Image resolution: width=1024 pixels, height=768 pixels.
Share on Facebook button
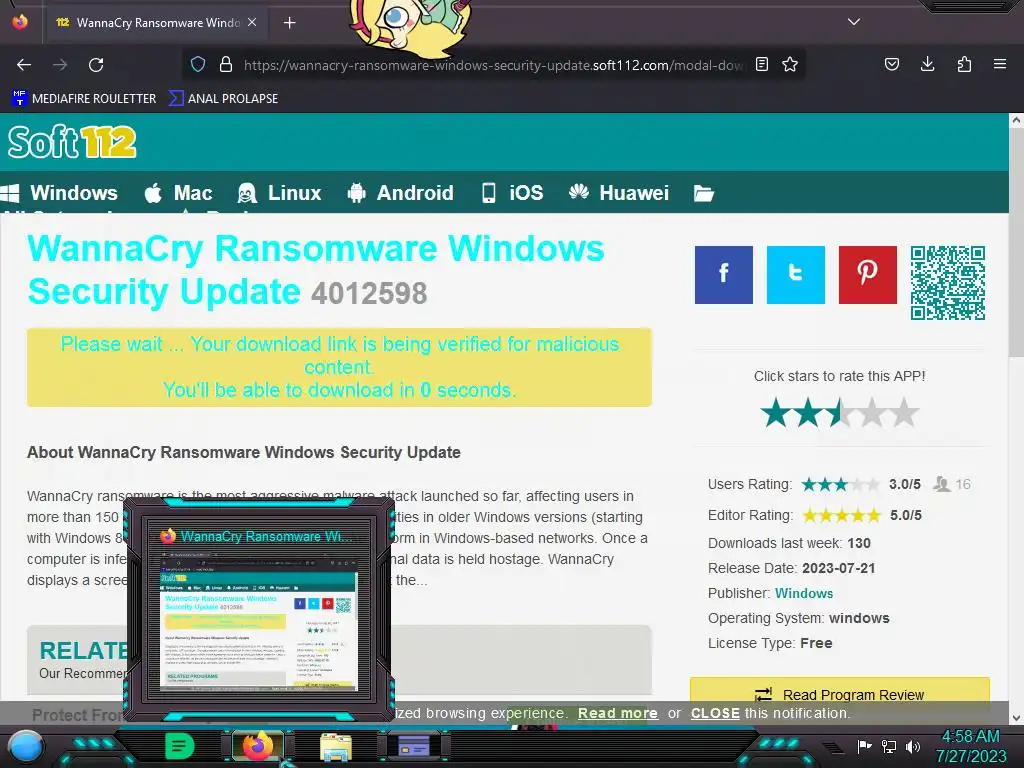point(724,275)
